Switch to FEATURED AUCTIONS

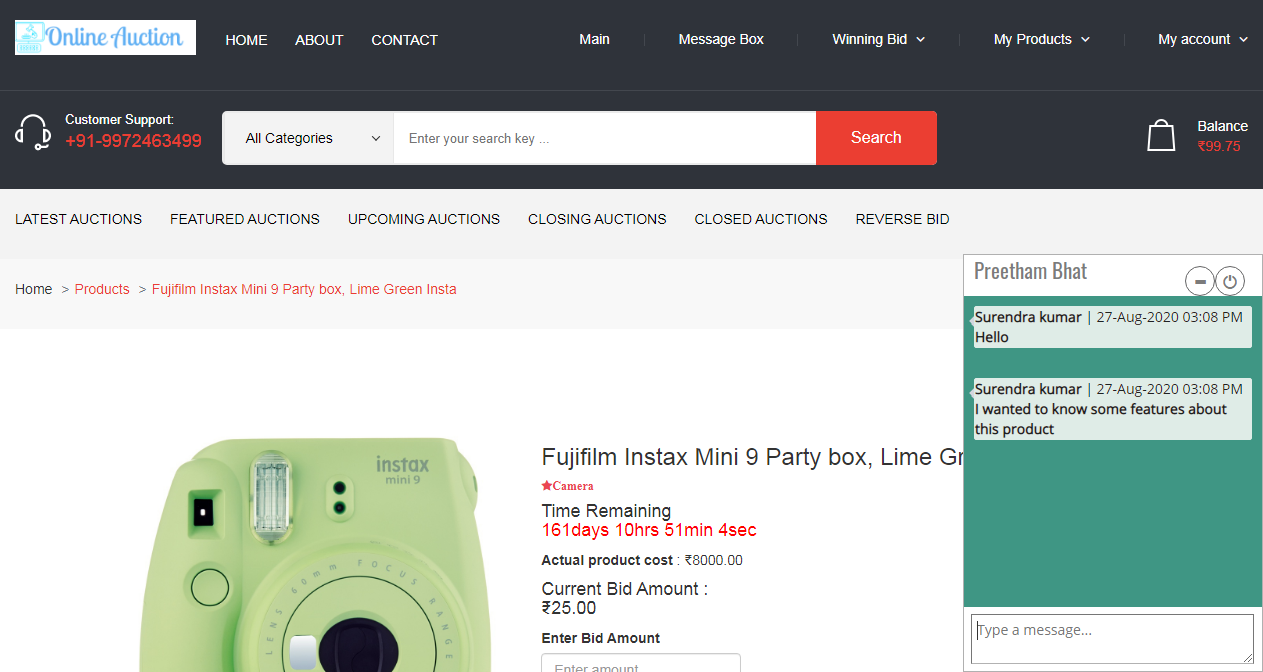coord(245,219)
